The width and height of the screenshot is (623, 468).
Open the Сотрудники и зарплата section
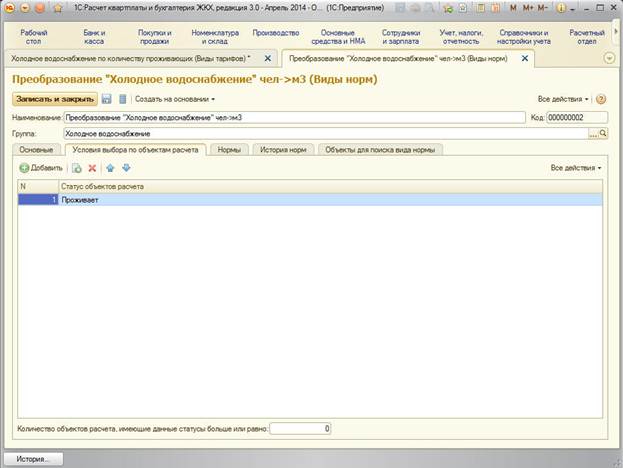tap(400, 37)
